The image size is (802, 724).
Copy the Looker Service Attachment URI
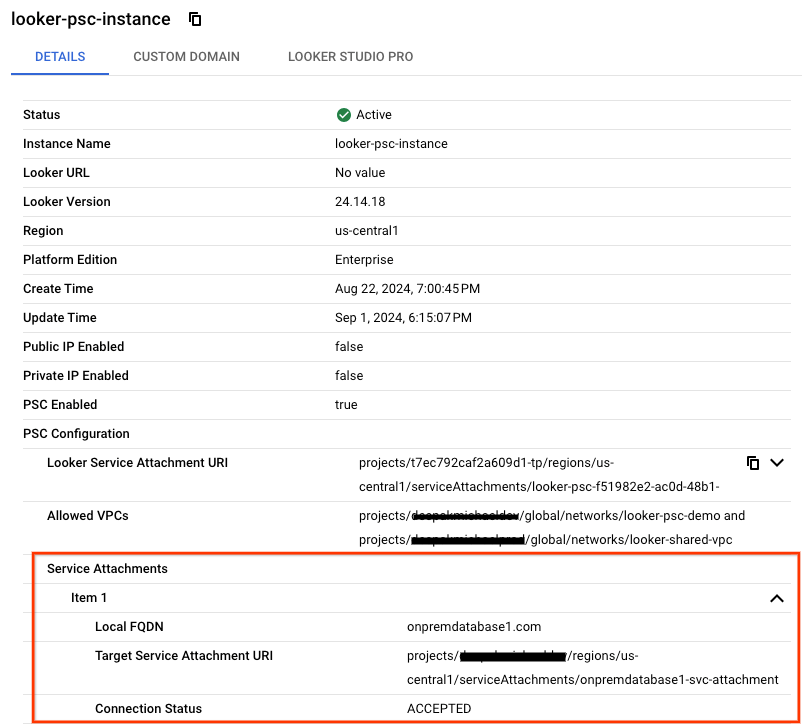753,463
